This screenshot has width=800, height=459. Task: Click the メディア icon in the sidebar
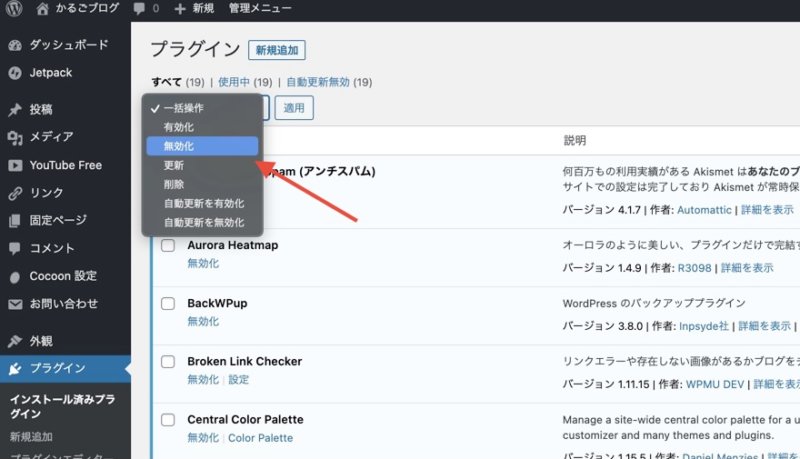(x=15, y=137)
